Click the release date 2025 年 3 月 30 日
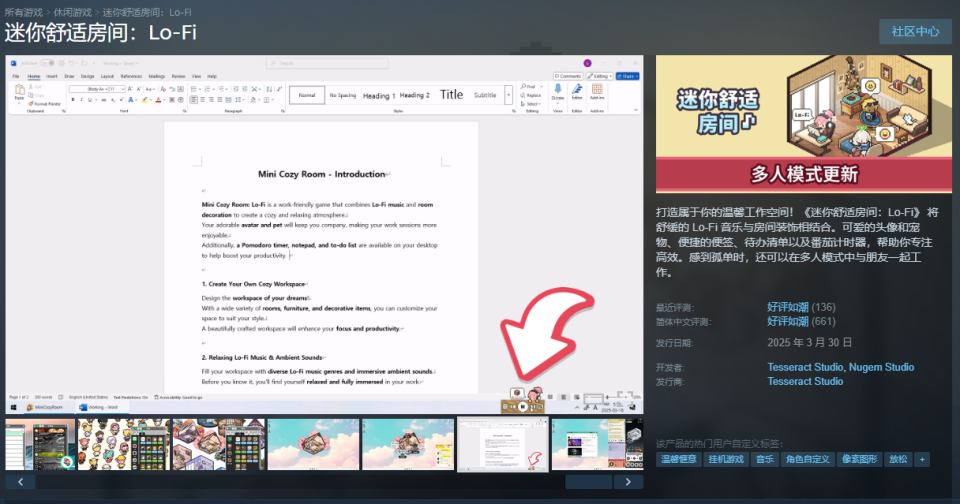The width and height of the screenshot is (960, 504). coord(809,342)
